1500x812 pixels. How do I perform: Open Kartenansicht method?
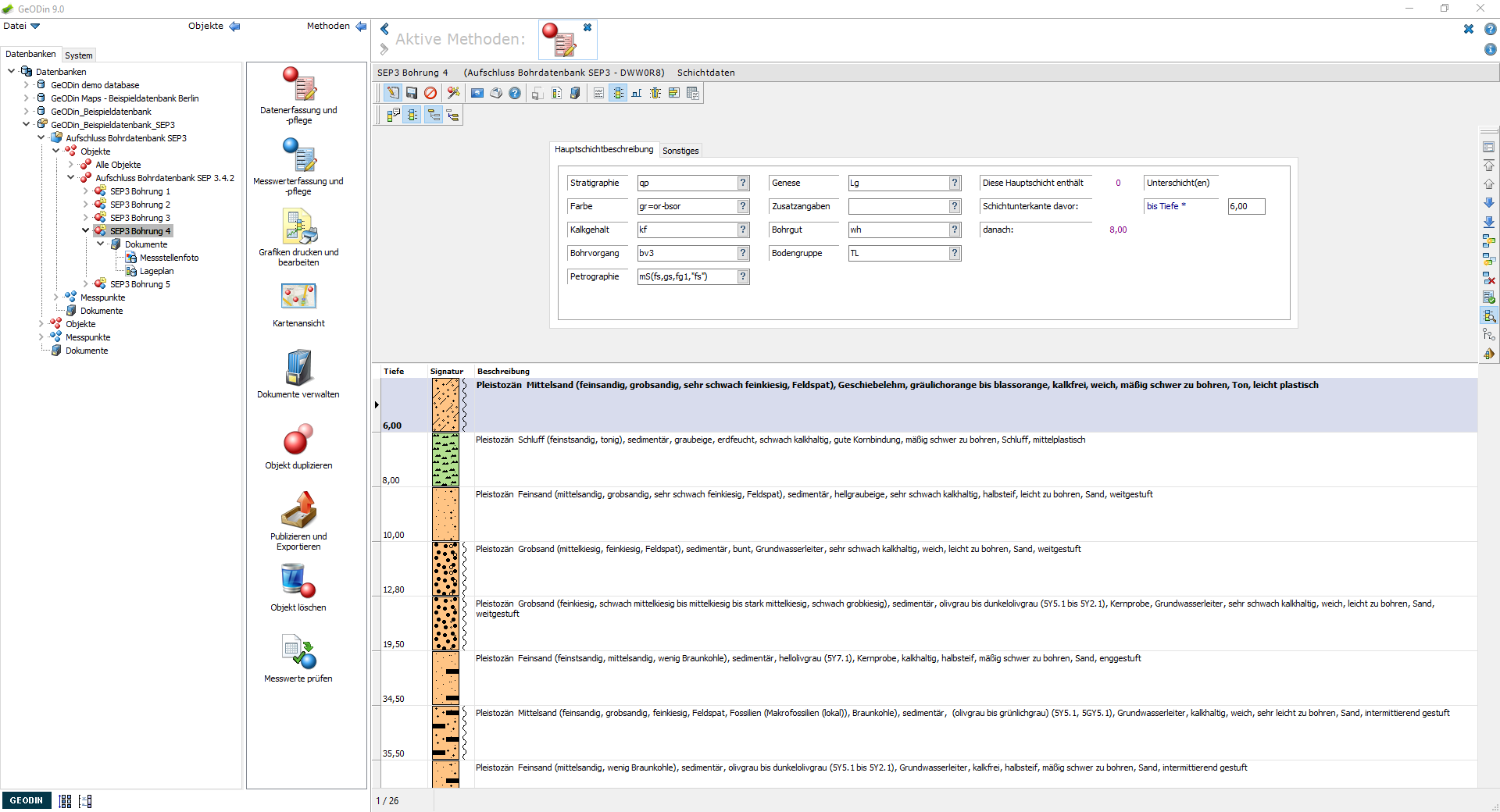(x=298, y=304)
